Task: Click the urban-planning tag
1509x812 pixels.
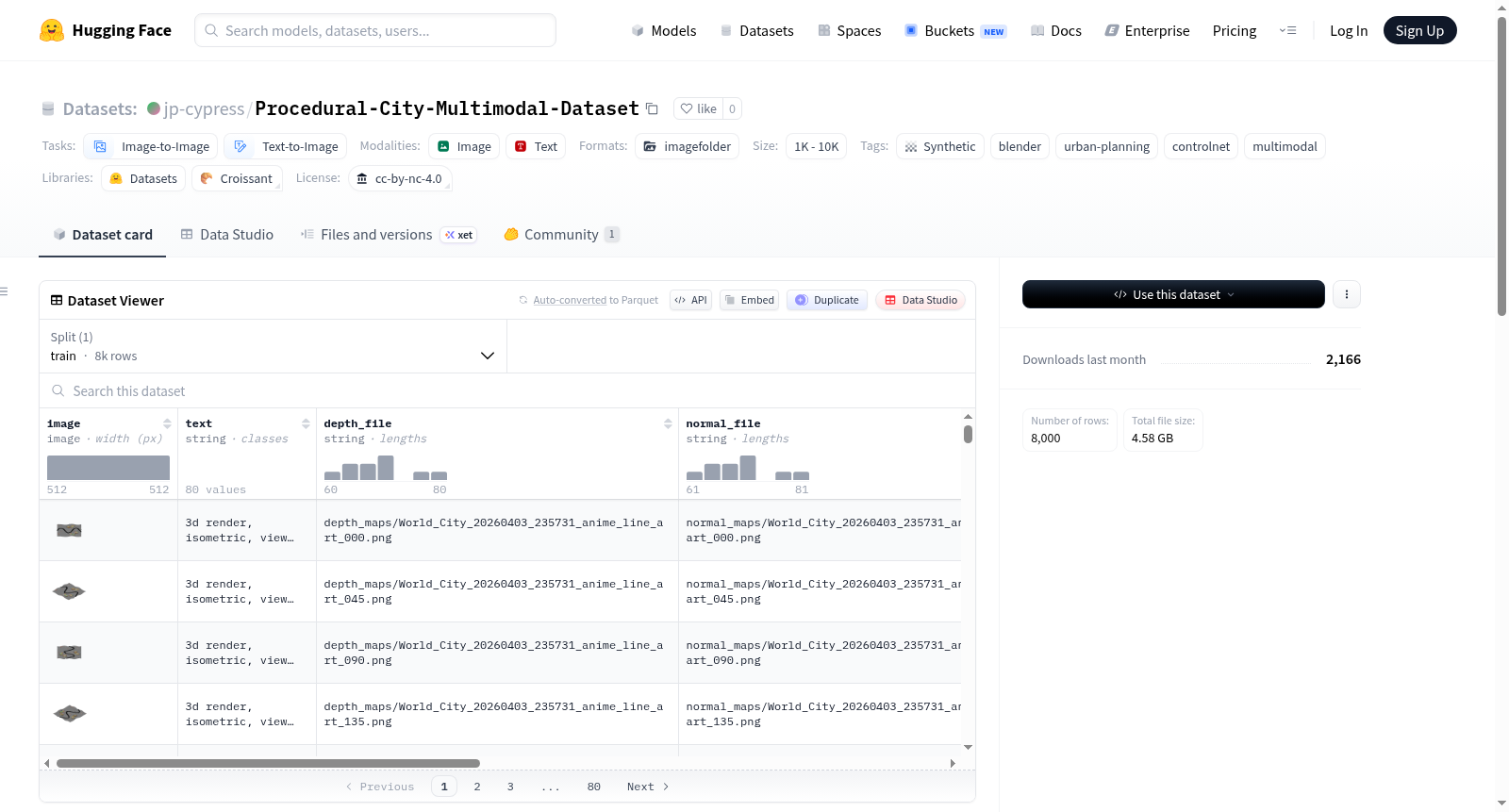Action: point(1106,146)
